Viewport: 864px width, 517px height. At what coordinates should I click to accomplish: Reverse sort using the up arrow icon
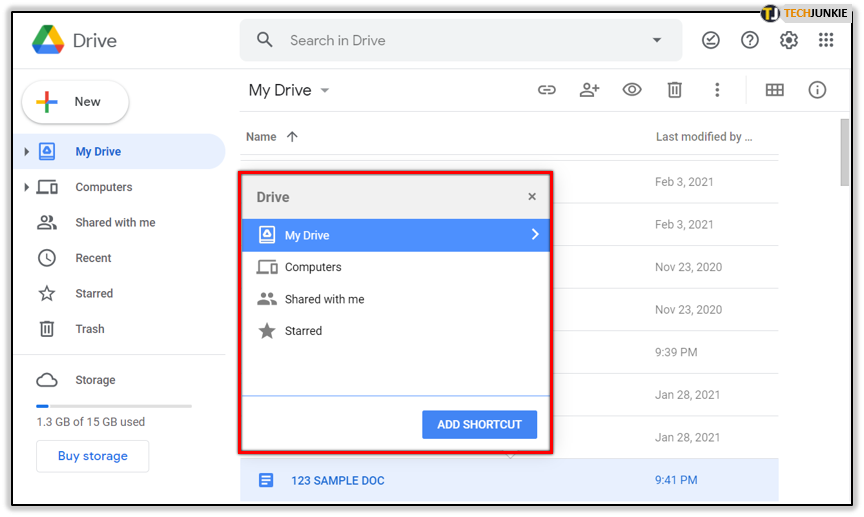coord(292,137)
